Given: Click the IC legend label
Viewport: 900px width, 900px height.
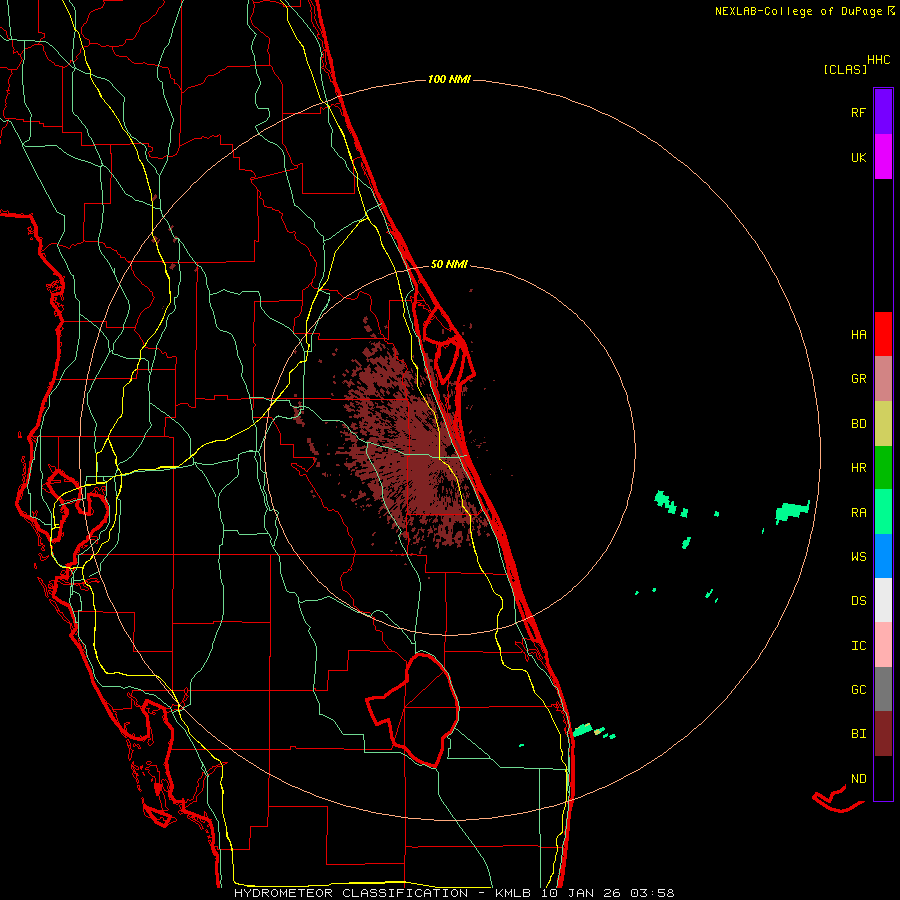Looking at the screenshot, I should point(858,646).
